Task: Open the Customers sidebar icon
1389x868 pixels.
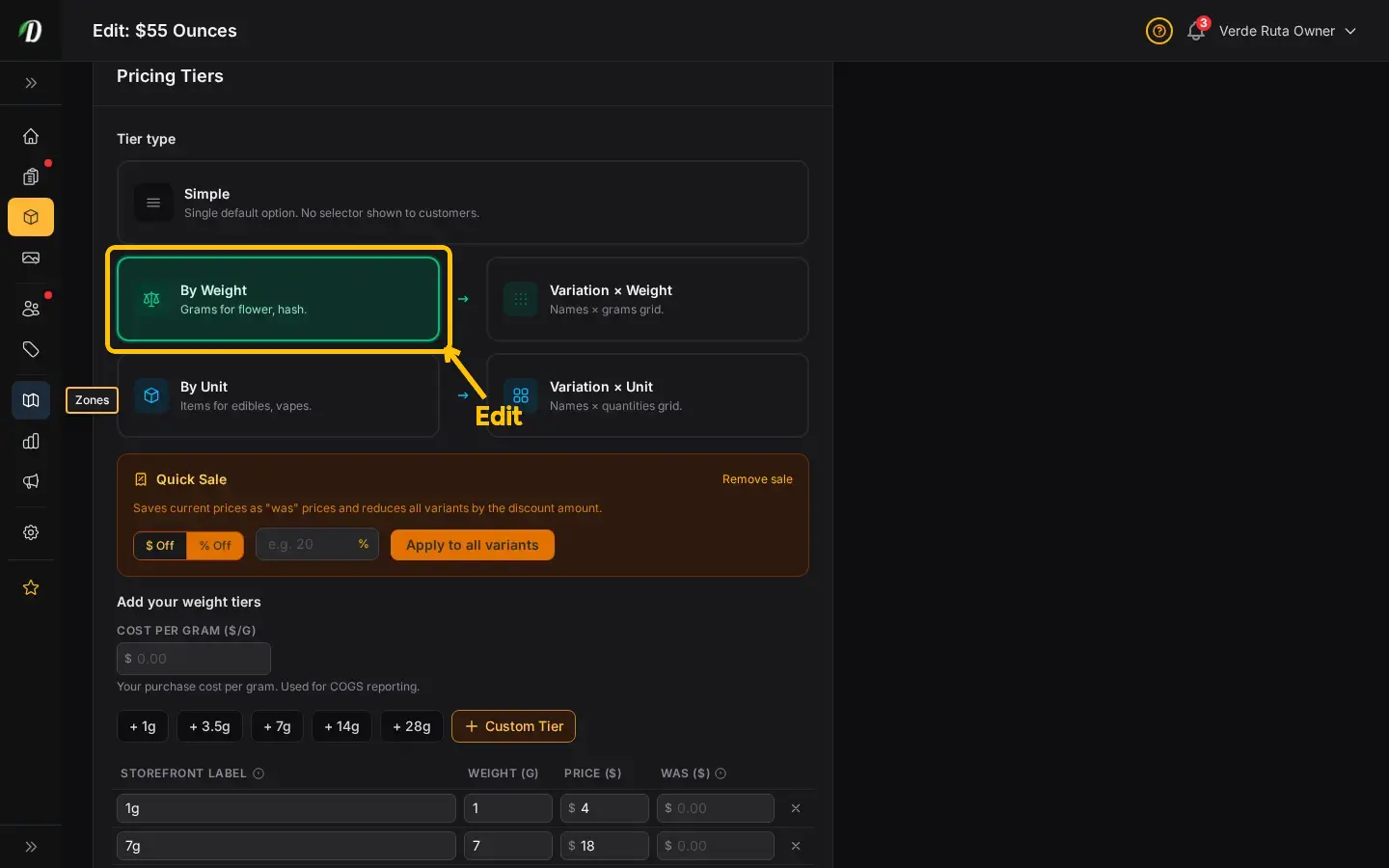Action: click(31, 309)
